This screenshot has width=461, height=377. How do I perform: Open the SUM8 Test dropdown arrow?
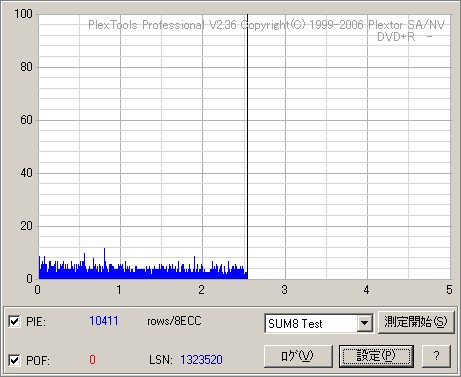364,323
